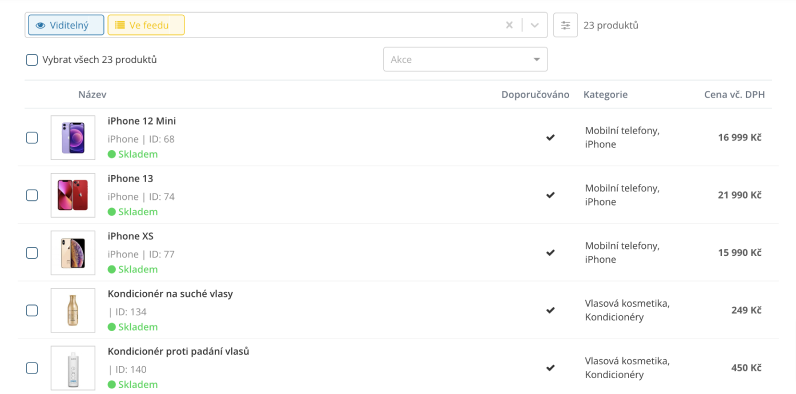Click the 'iPhone | ID: 68' text
Viewport: 796px width, 394px height.
click(x=141, y=139)
